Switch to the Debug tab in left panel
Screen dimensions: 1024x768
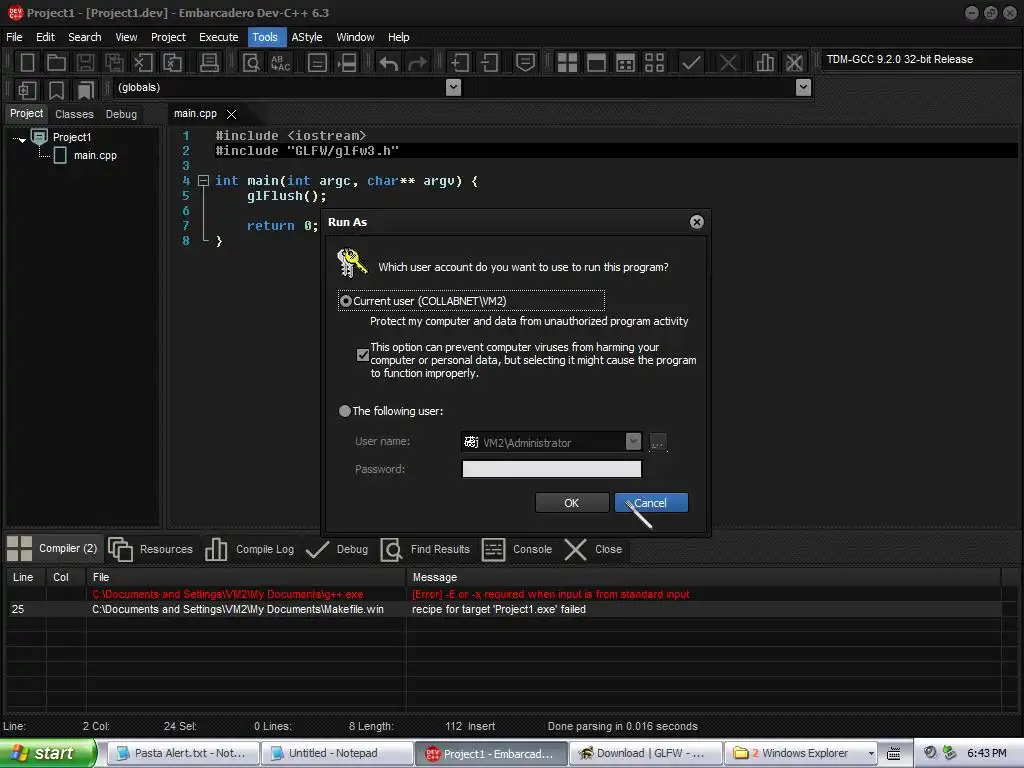121,114
